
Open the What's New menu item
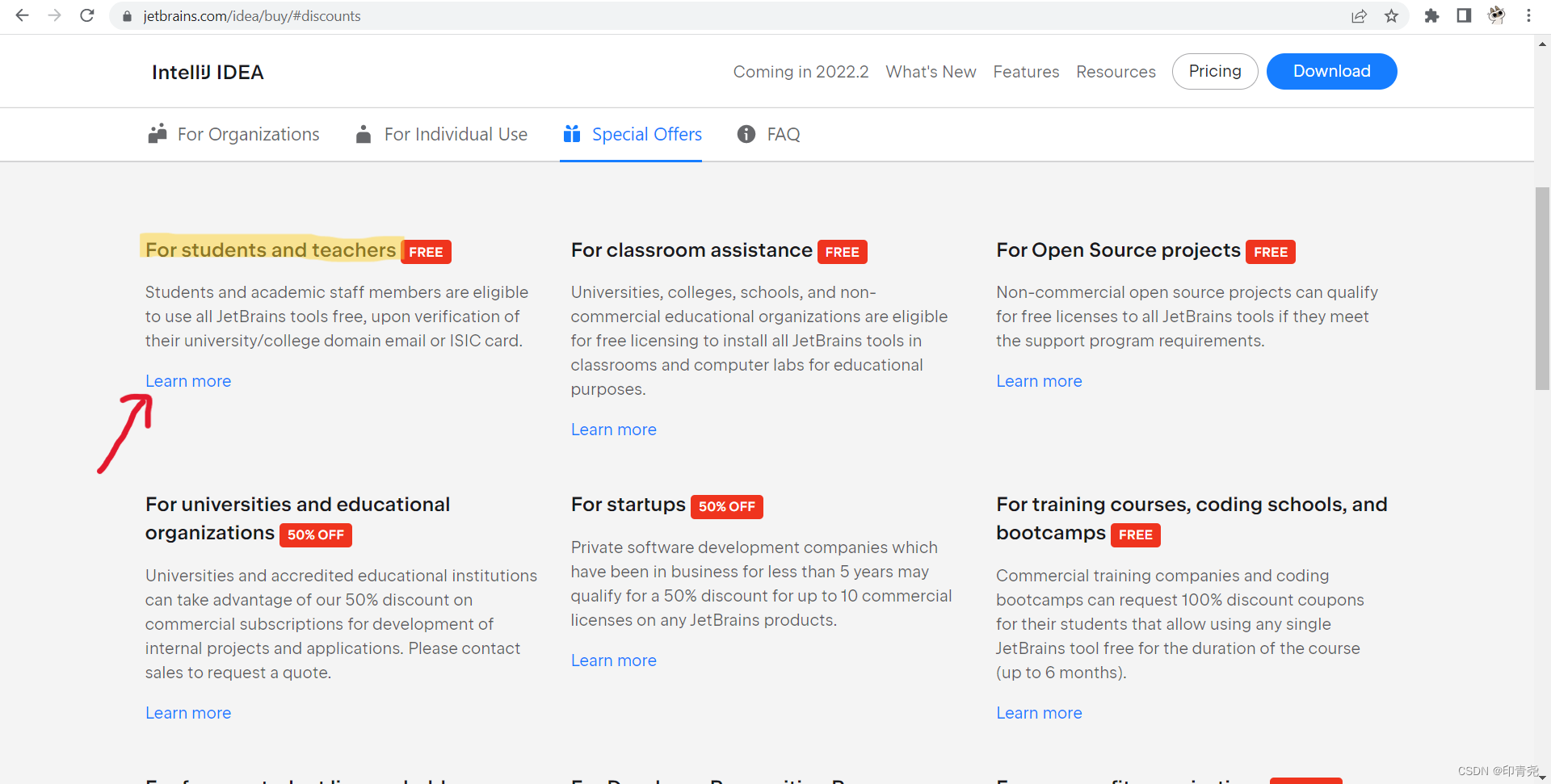tap(931, 72)
